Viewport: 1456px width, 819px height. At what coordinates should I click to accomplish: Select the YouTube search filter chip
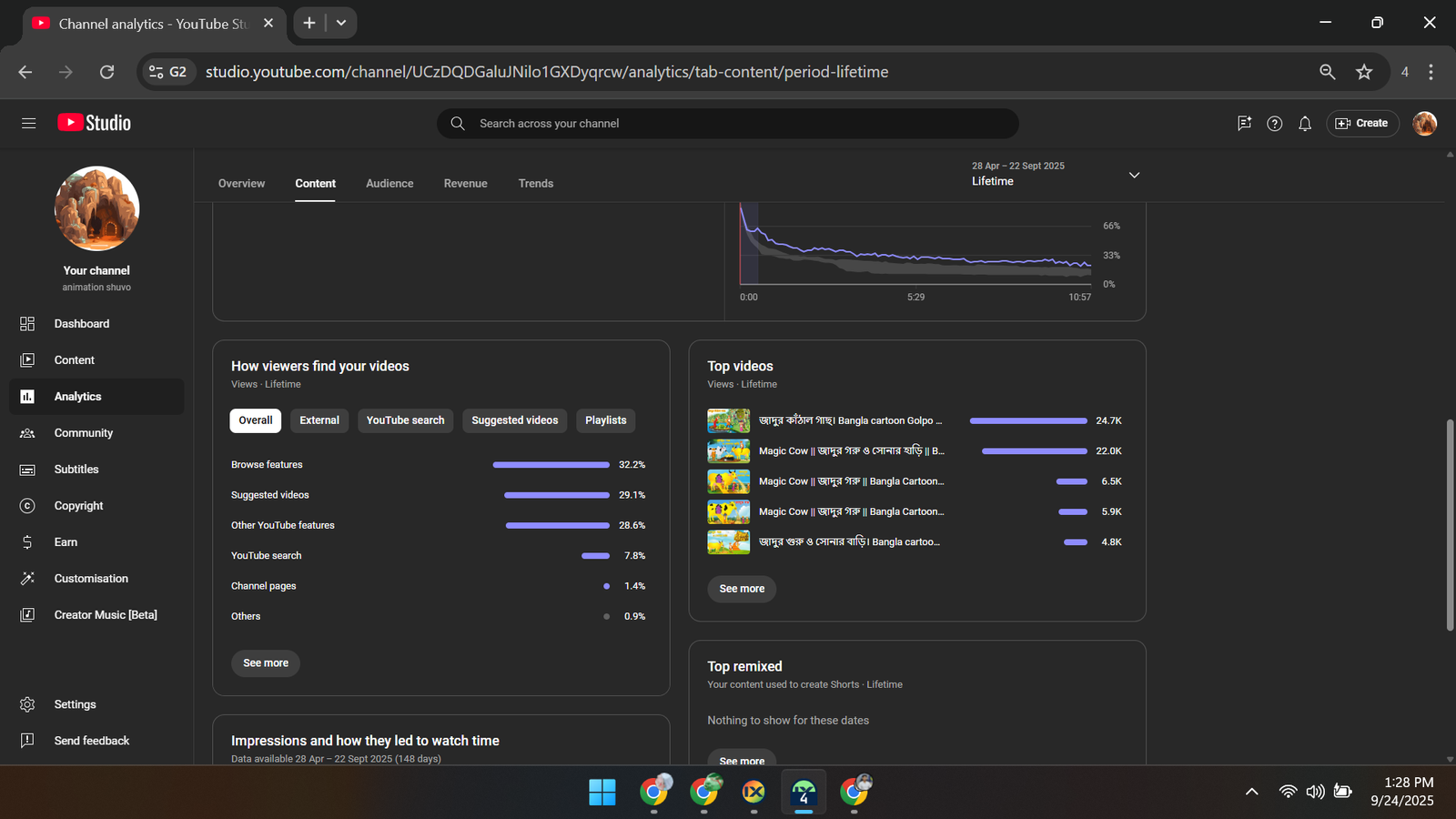point(405,420)
